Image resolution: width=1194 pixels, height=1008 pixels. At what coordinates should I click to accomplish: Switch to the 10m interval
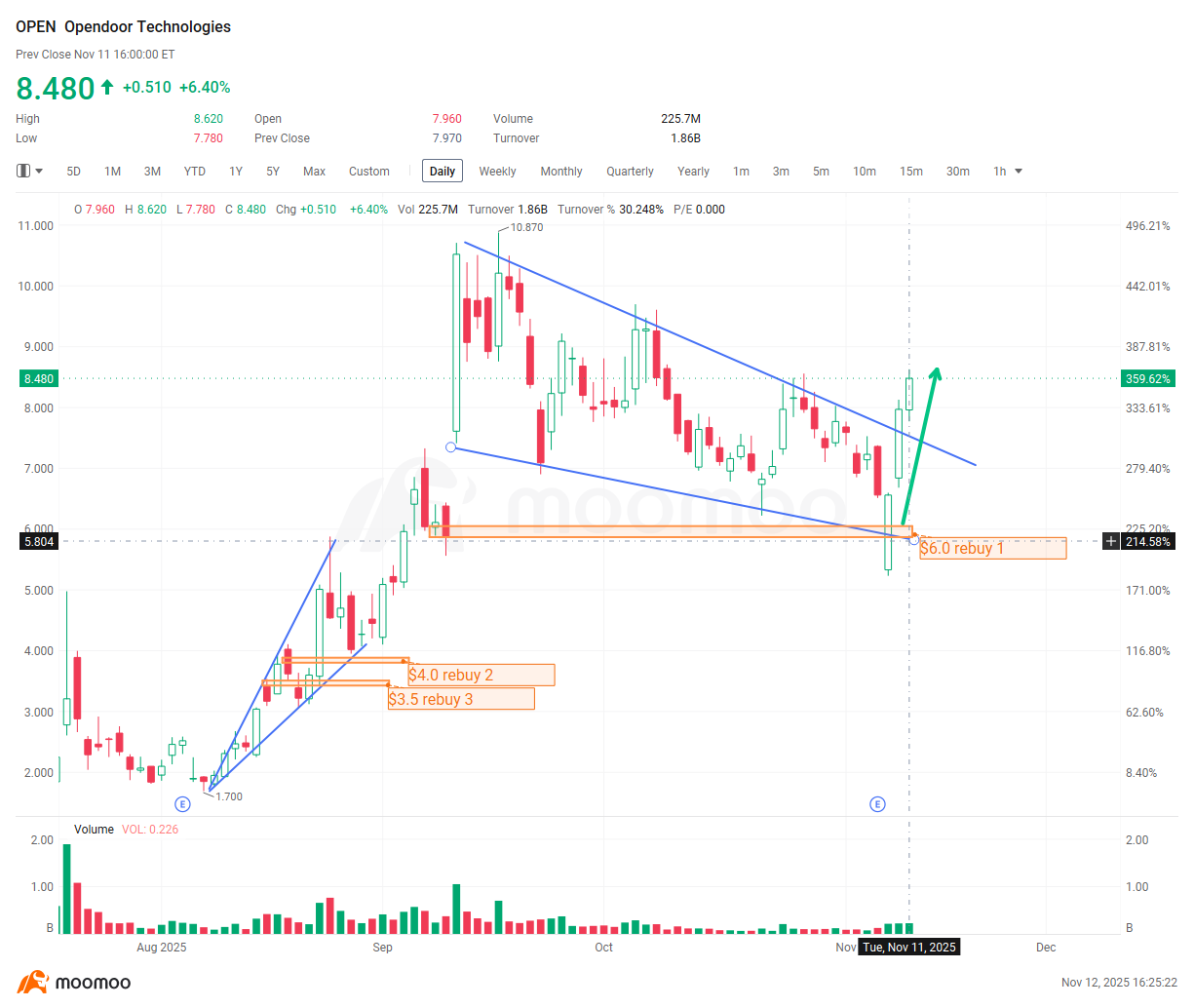tap(865, 172)
